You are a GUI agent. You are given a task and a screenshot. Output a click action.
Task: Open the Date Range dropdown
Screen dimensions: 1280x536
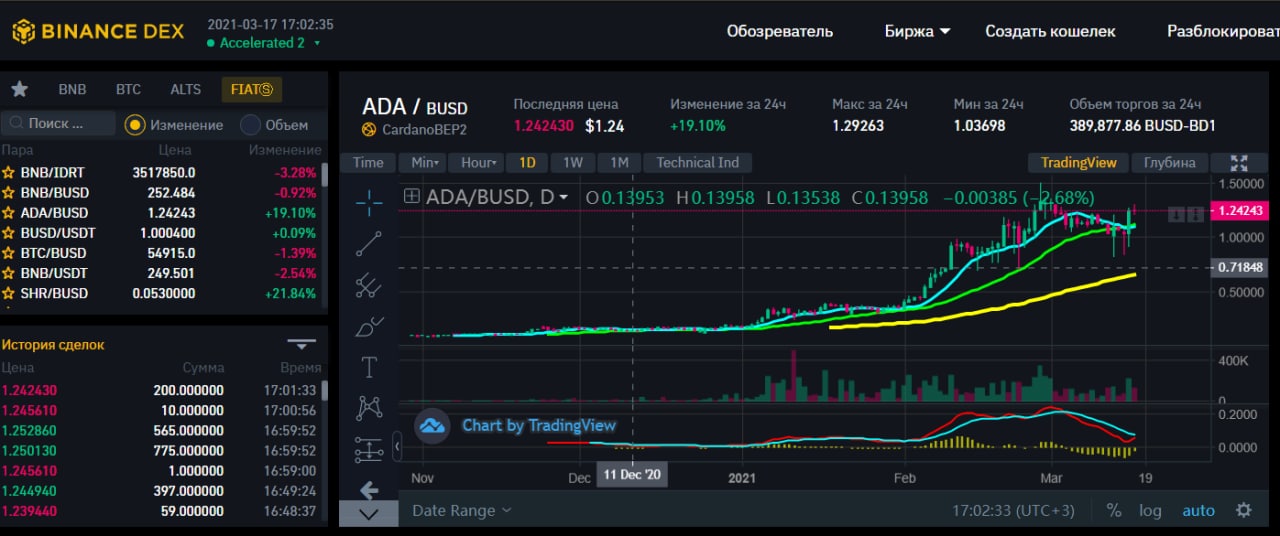coord(461,510)
